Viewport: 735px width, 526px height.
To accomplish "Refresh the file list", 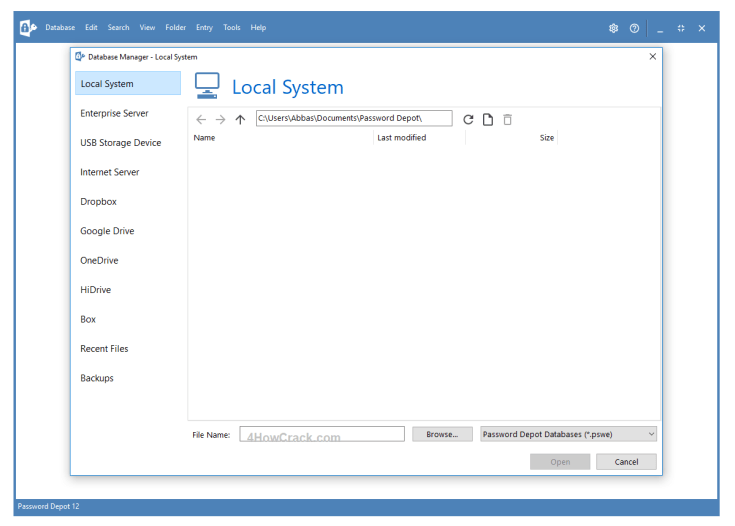I will coord(468,120).
